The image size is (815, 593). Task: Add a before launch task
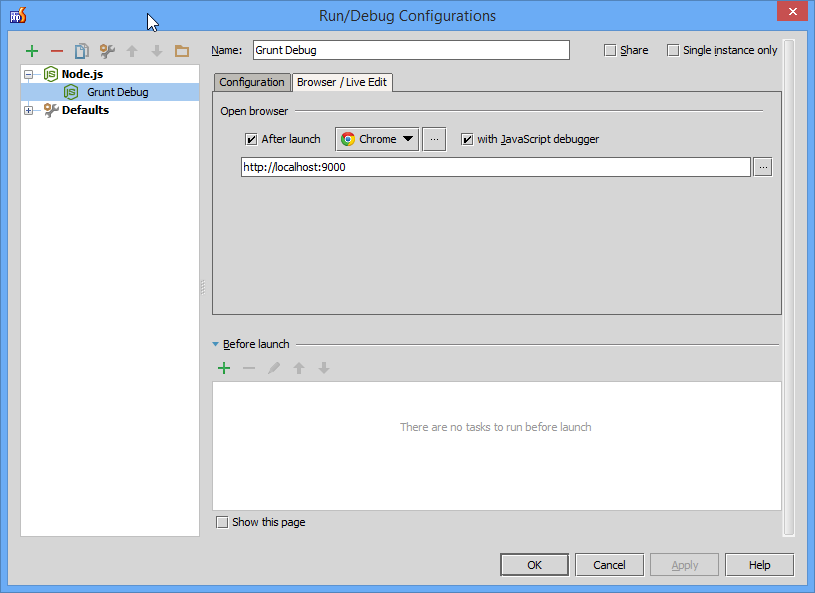click(224, 368)
